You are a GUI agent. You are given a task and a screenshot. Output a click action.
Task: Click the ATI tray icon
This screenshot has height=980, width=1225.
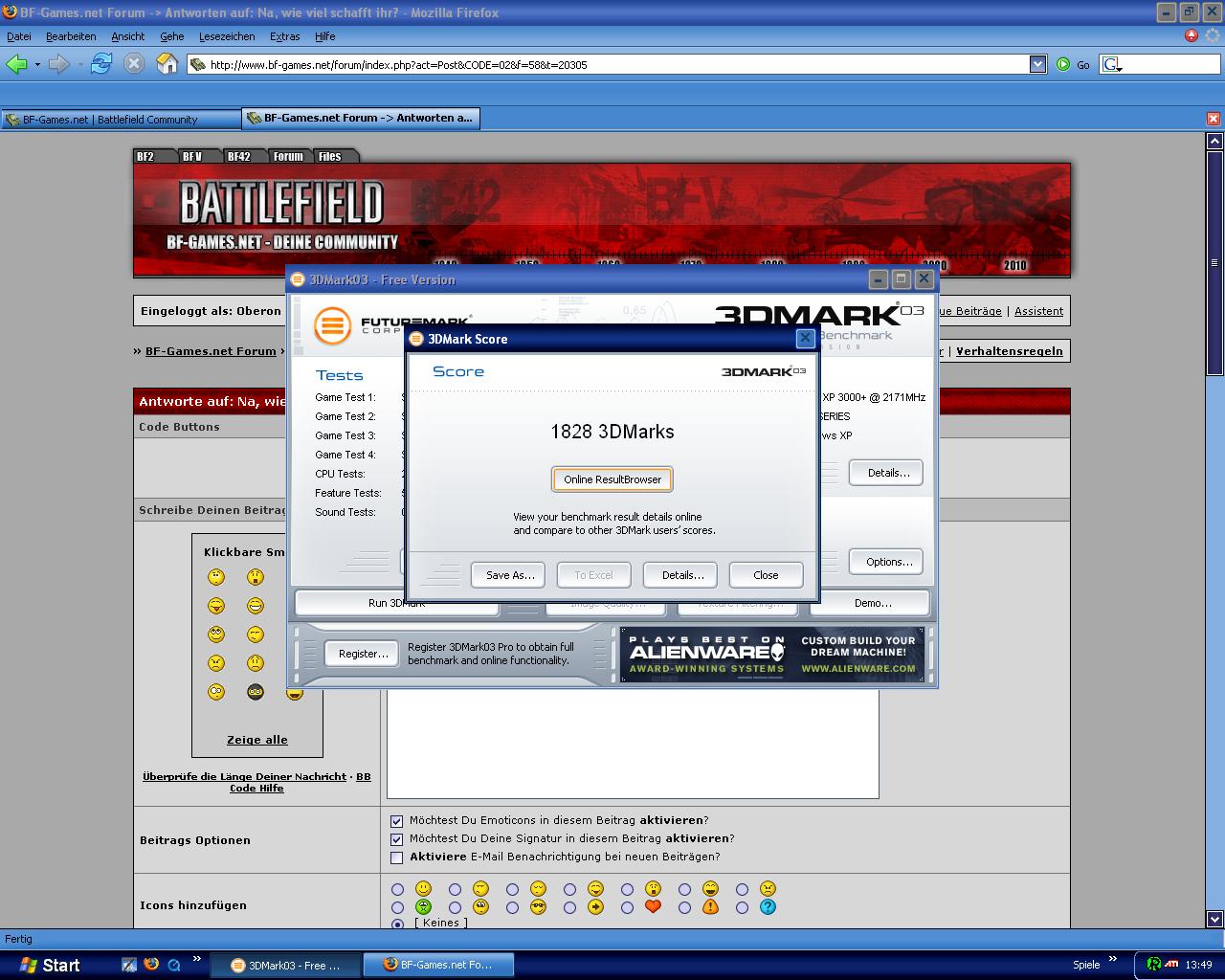1171,965
